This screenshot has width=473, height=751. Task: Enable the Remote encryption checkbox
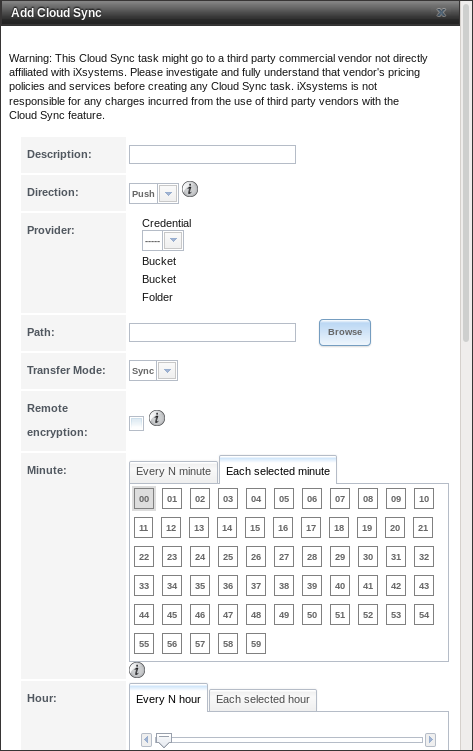pos(136,423)
